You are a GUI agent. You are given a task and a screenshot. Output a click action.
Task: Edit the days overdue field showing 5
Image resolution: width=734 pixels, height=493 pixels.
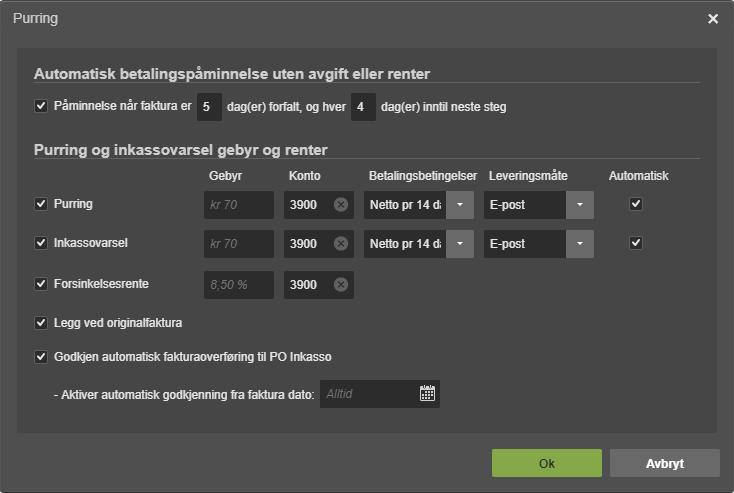click(209, 107)
